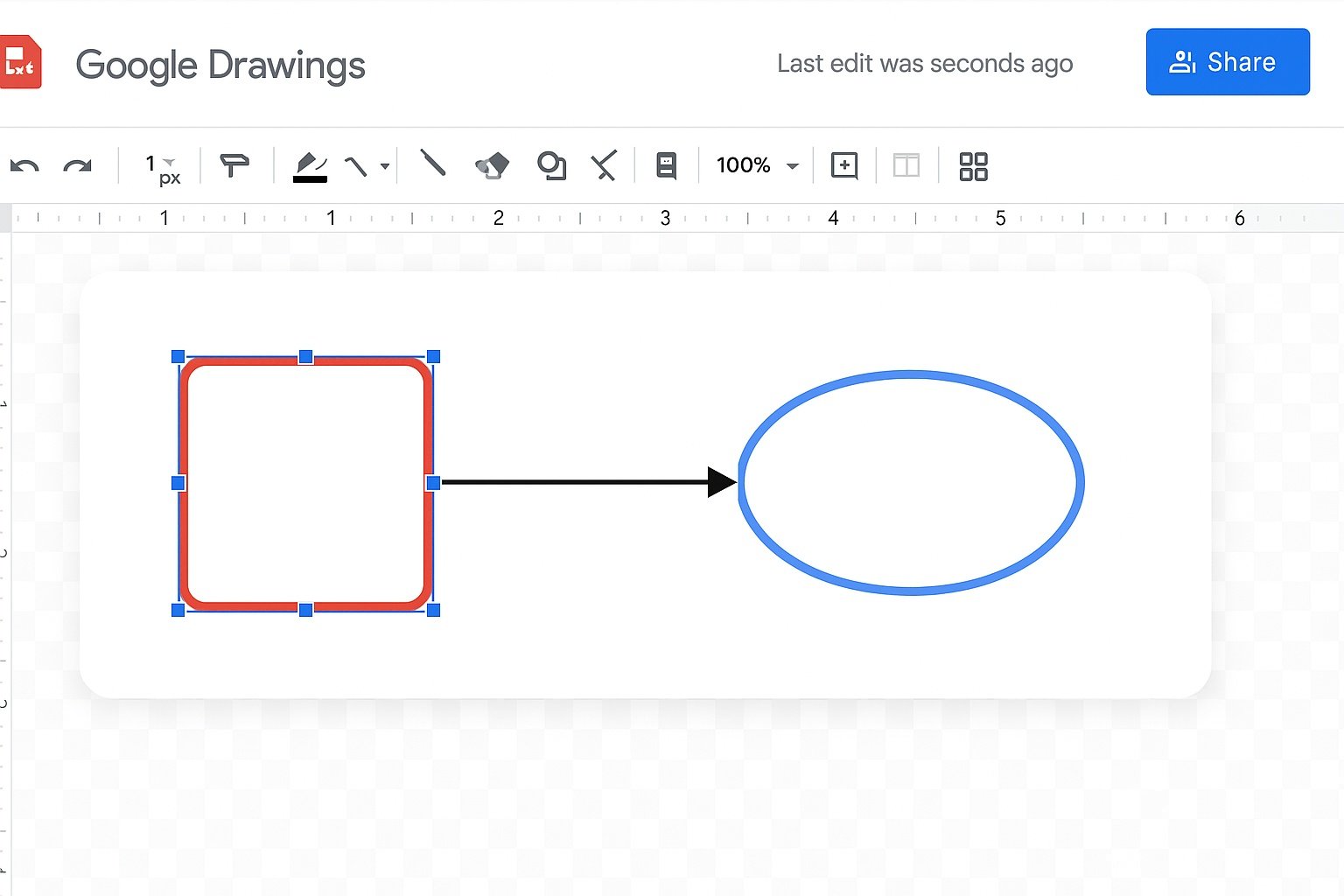The height and width of the screenshot is (896, 1344).
Task: Select the black arrow connector
Action: pos(586,481)
